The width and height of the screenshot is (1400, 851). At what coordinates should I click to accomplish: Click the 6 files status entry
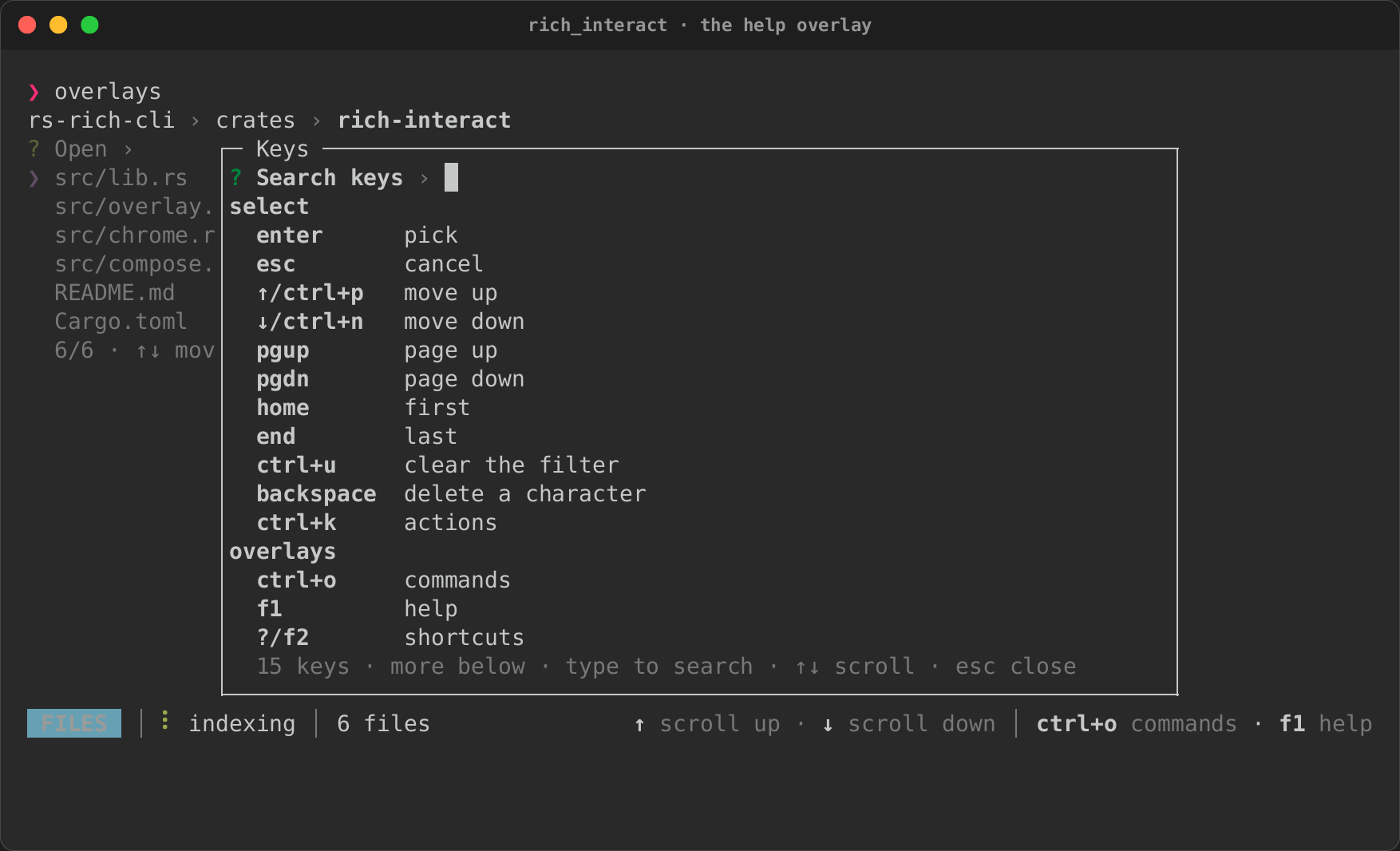point(383,723)
